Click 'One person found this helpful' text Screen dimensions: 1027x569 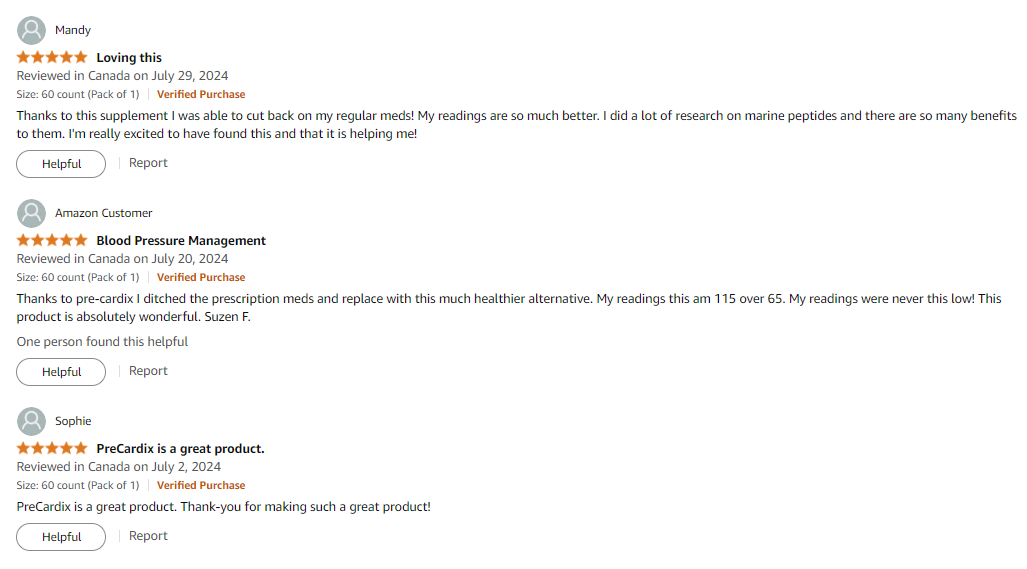coord(102,342)
